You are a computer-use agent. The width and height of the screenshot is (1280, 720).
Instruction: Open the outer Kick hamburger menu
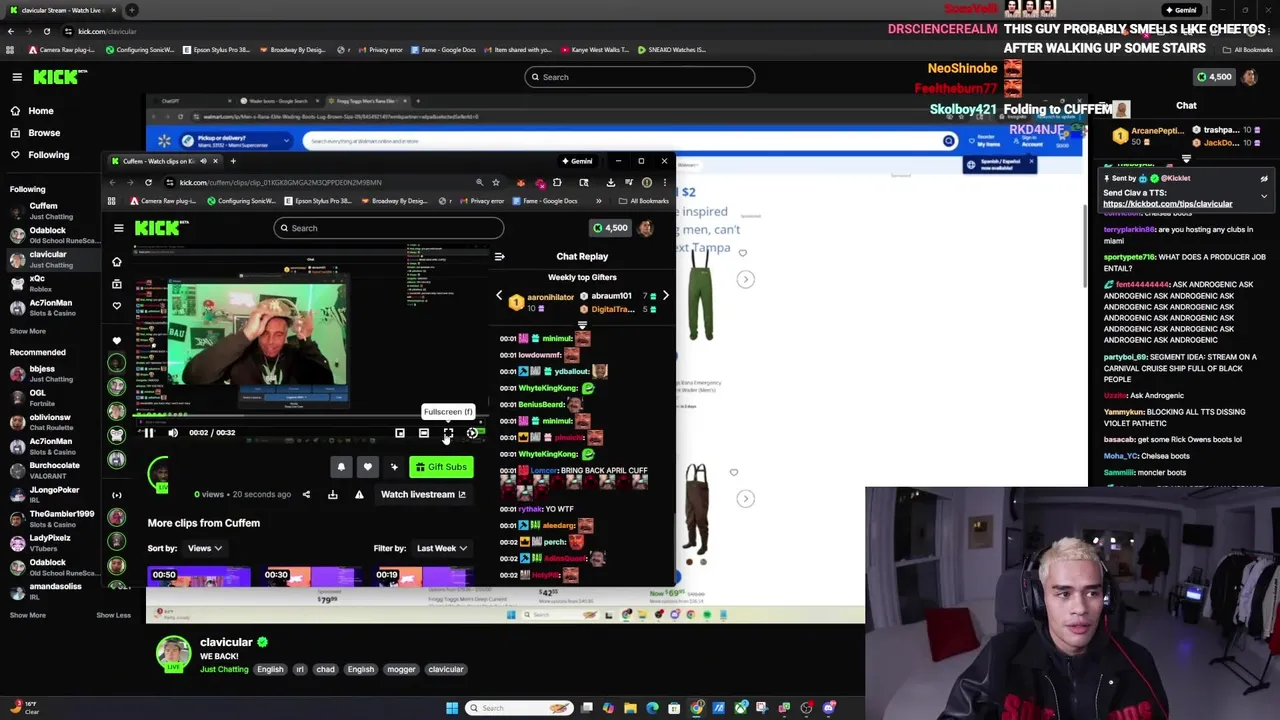coord(17,77)
